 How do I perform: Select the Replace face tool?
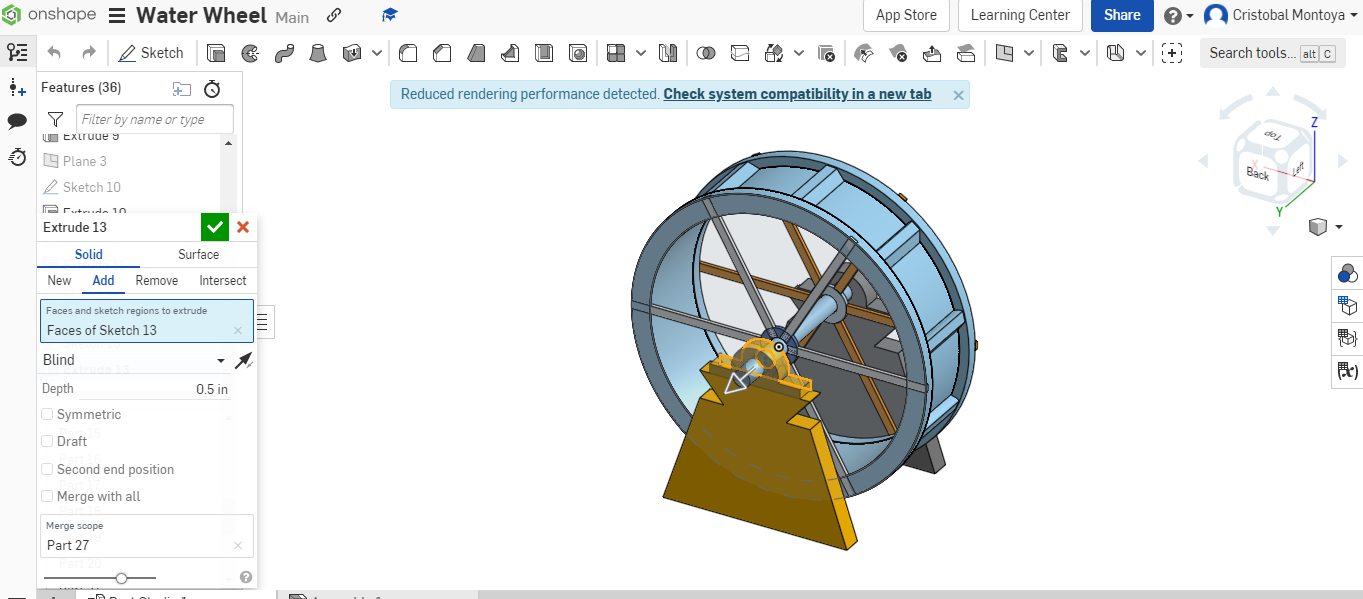(x=966, y=53)
